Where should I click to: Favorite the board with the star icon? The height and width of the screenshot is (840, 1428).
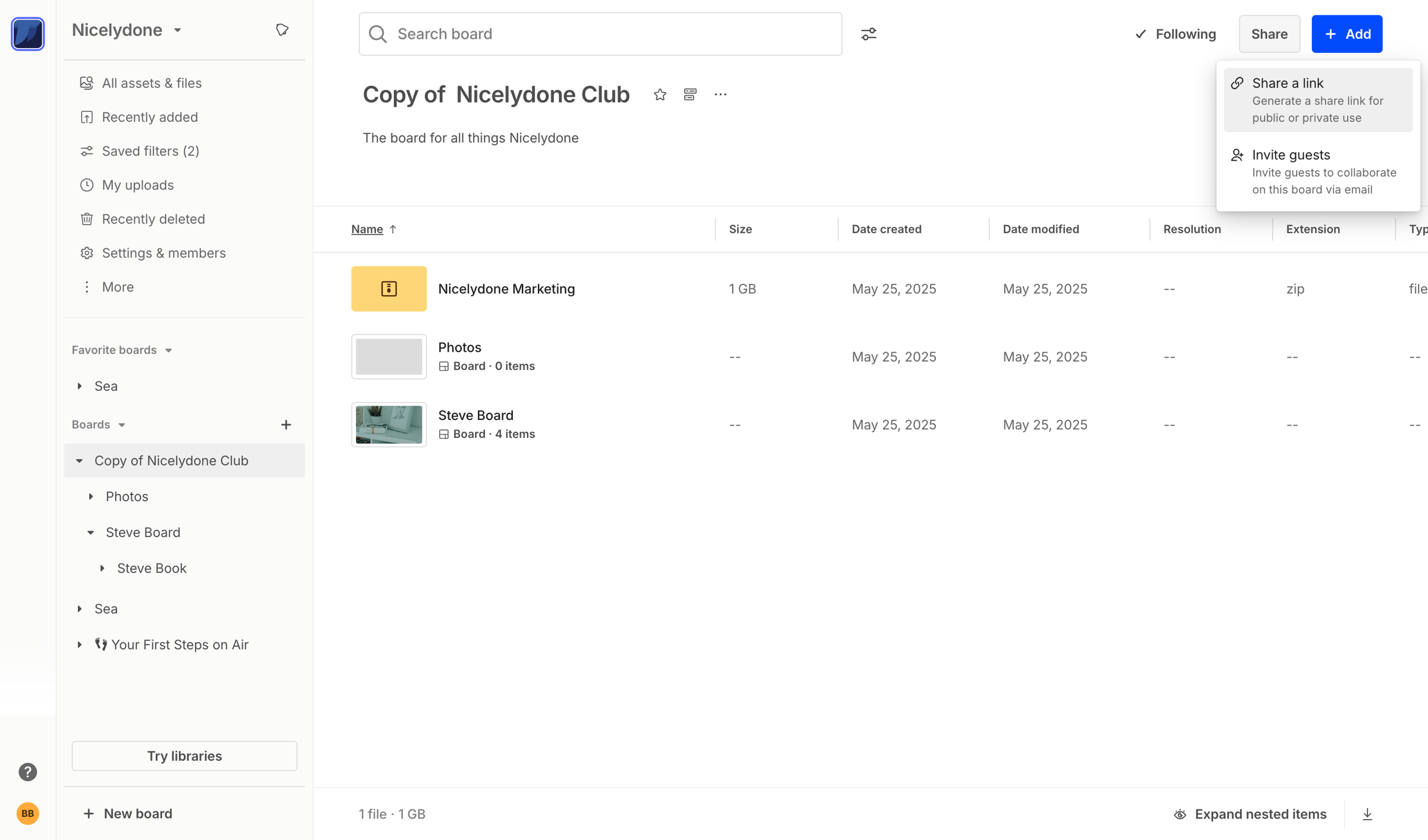click(660, 95)
